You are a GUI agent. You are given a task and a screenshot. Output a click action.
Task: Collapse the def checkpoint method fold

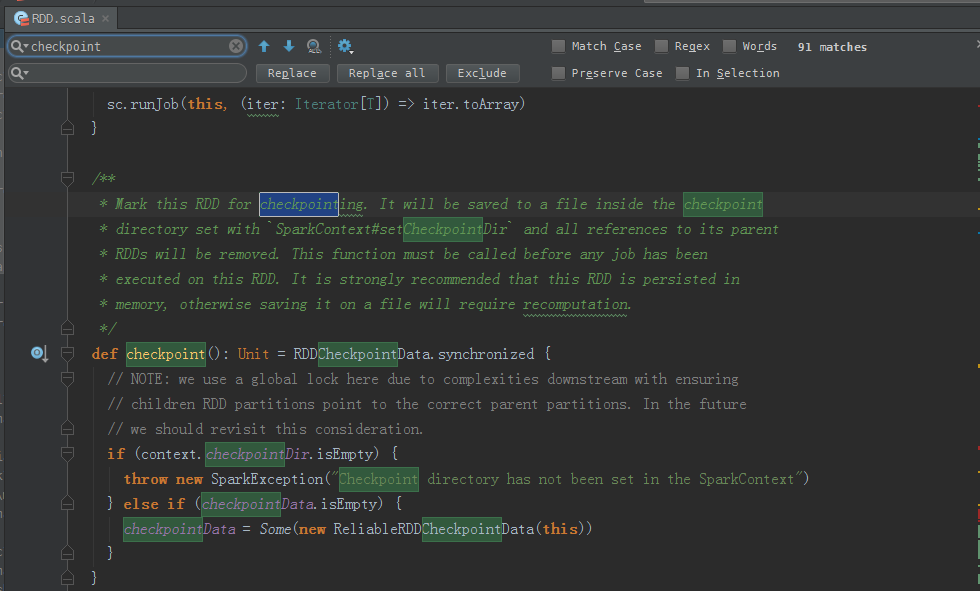tap(68, 354)
